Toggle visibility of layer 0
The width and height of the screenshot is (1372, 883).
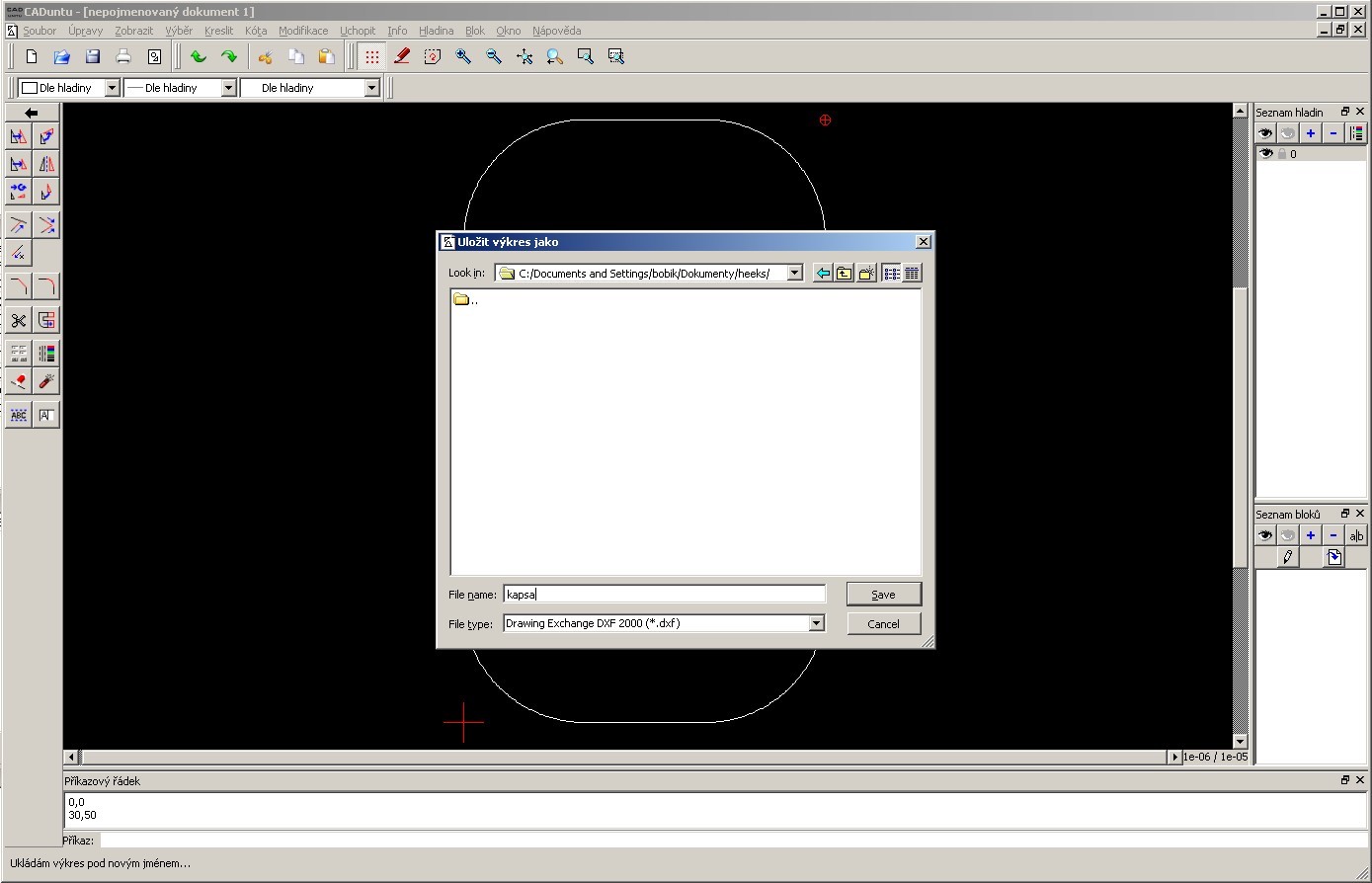pos(1264,154)
